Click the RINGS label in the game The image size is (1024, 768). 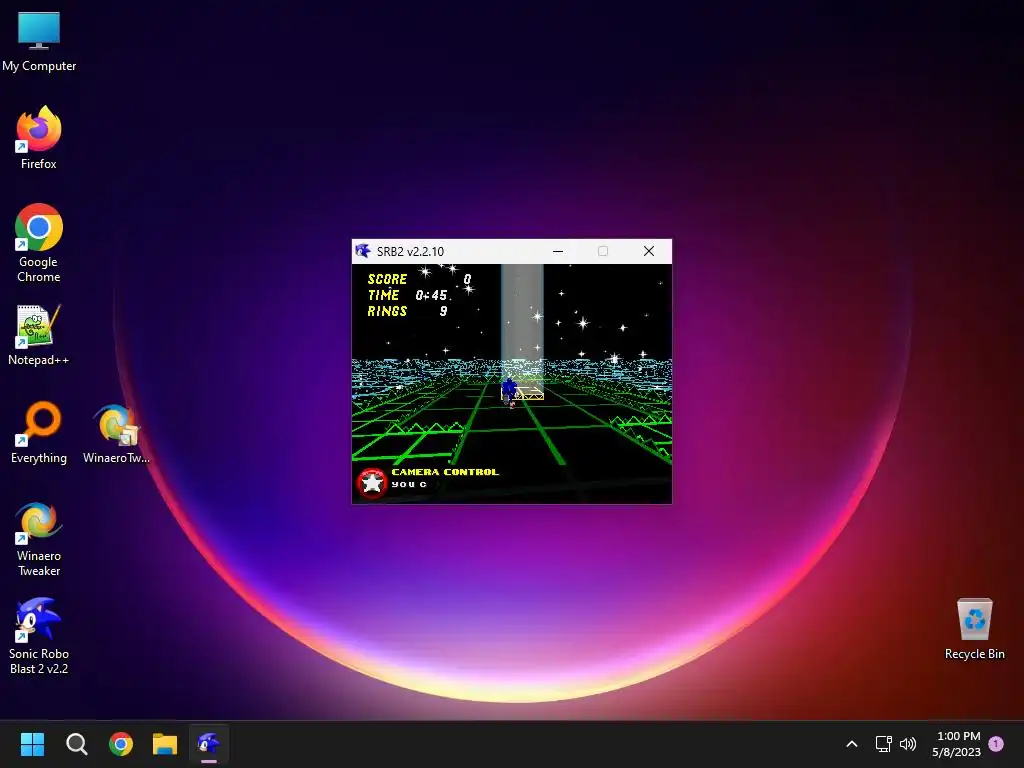click(387, 312)
